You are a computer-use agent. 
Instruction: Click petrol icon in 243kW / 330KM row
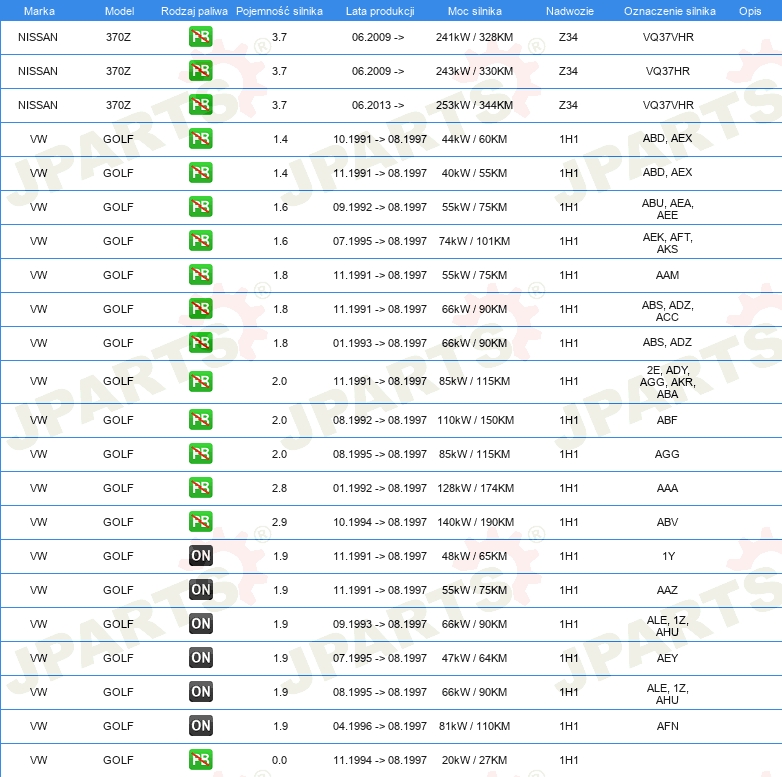pyautogui.click(x=200, y=71)
